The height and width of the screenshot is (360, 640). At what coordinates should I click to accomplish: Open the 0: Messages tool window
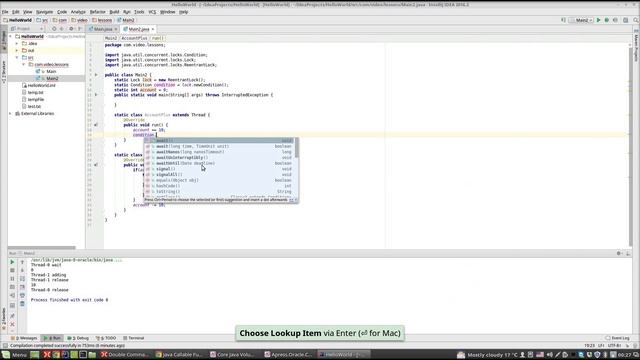click(24, 338)
